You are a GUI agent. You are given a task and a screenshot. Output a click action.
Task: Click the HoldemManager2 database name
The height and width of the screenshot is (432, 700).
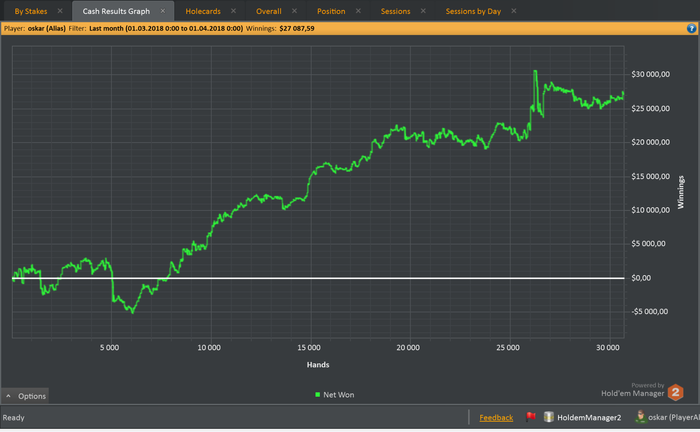pyautogui.click(x=589, y=418)
